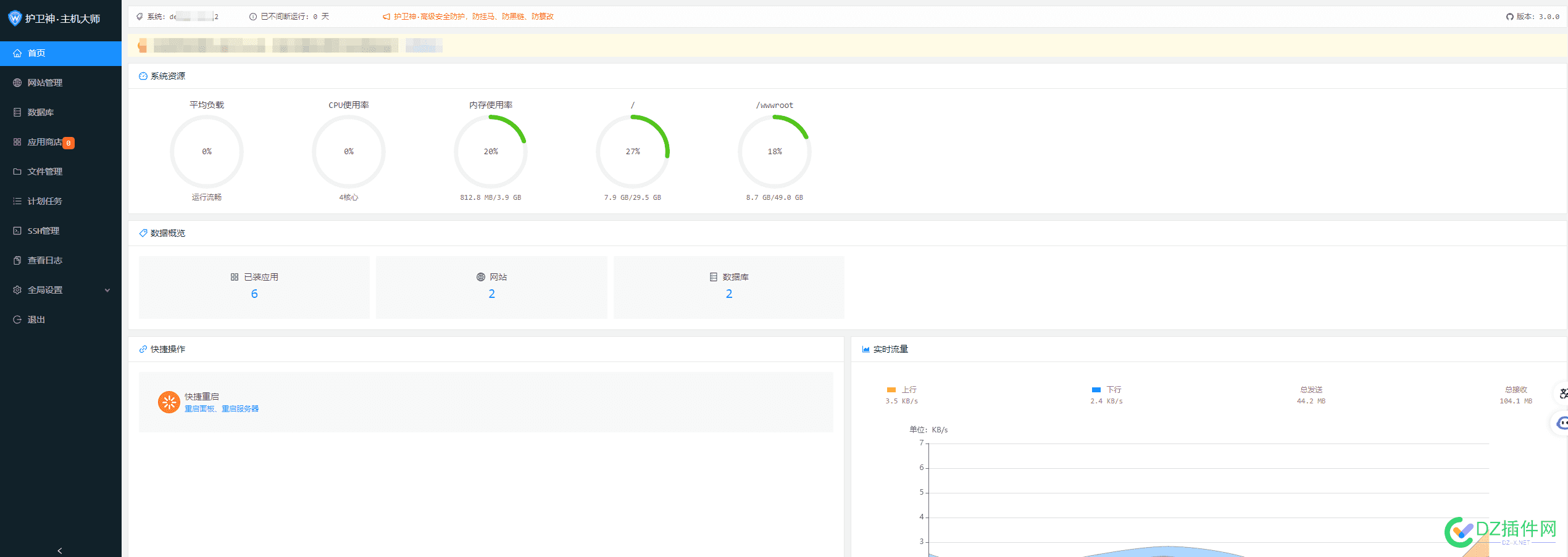Viewport: 1568px width, 557px height.
Task: Open 网站管理 menu item
Action: 60,83
